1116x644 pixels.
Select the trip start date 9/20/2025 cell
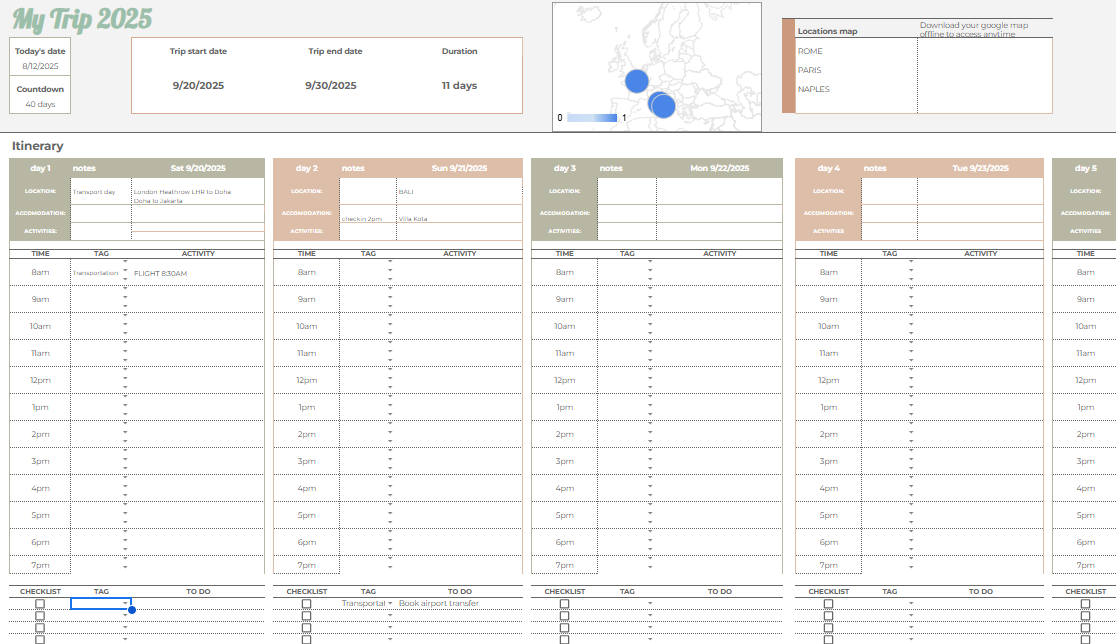tap(198, 86)
